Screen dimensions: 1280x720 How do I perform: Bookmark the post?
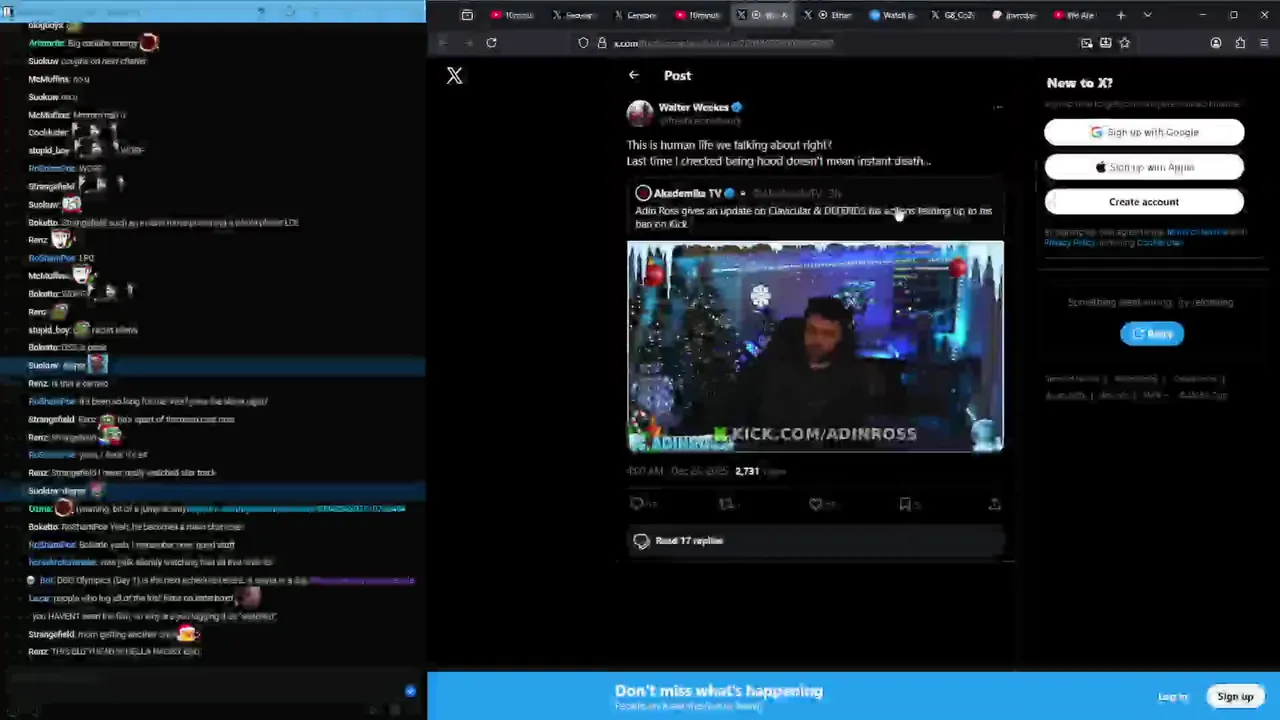[905, 504]
